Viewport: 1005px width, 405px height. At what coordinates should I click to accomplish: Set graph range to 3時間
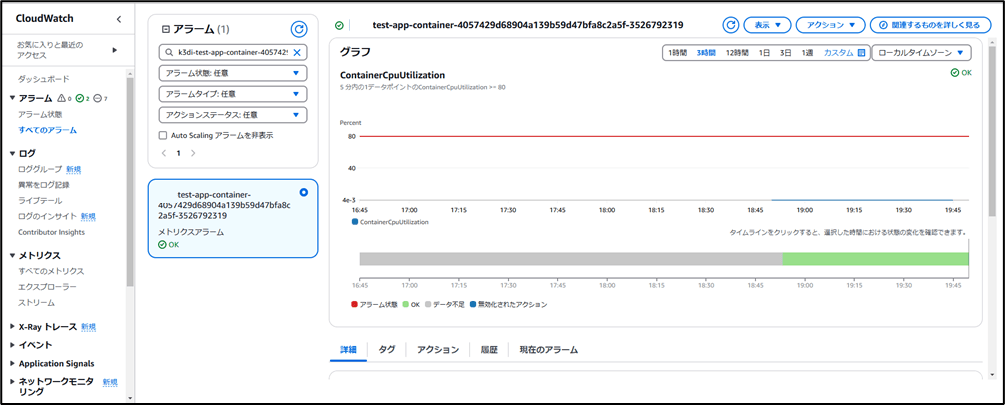click(706, 53)
